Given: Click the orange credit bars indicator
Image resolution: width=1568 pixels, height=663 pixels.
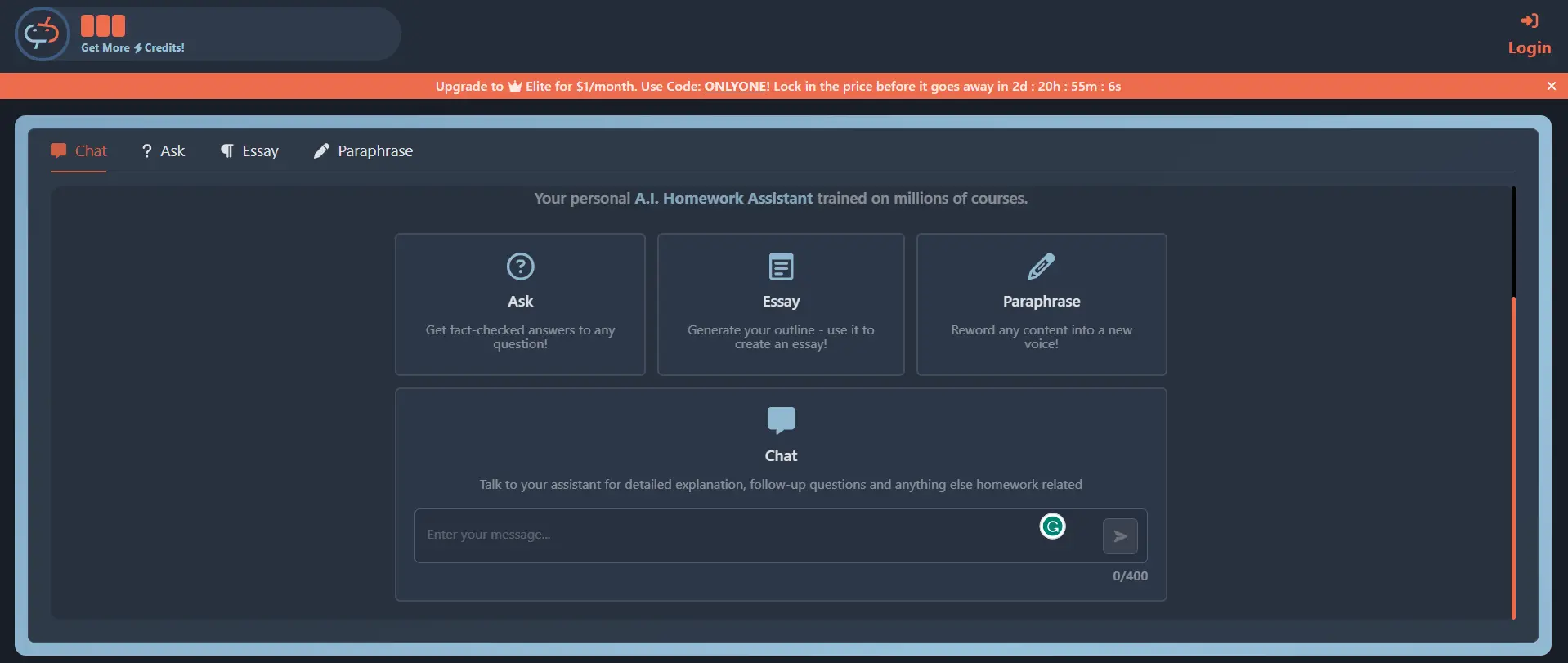Looking at the screenshot, I should [103, 26].
